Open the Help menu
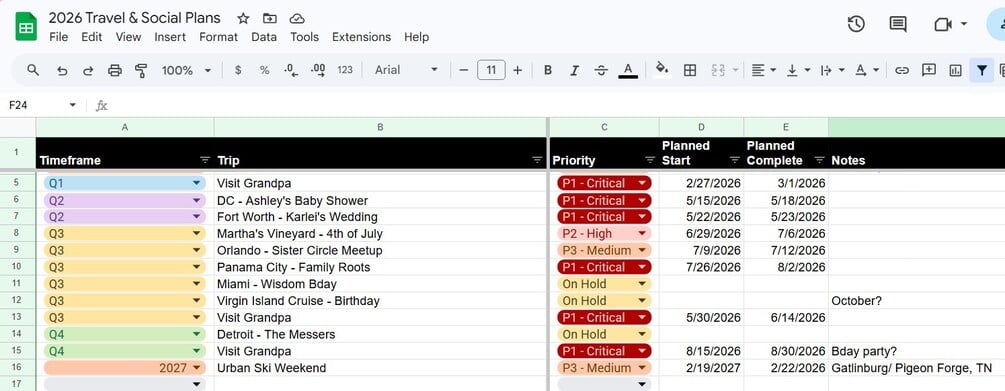Viewport: 1005px width, 391px height. (x=416, y=37)
